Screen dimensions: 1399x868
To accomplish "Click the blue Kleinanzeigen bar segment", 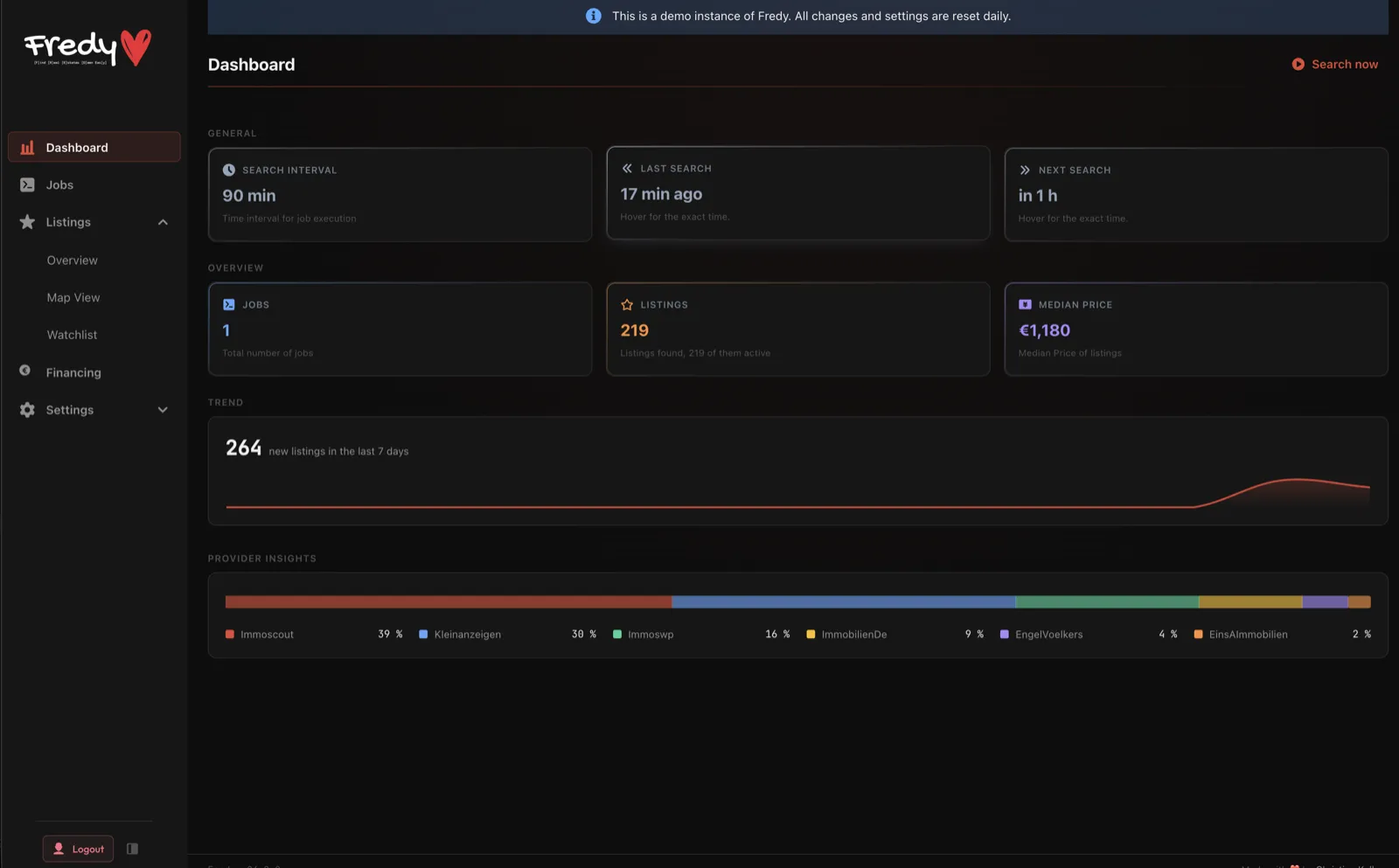I will click(844, 601).
